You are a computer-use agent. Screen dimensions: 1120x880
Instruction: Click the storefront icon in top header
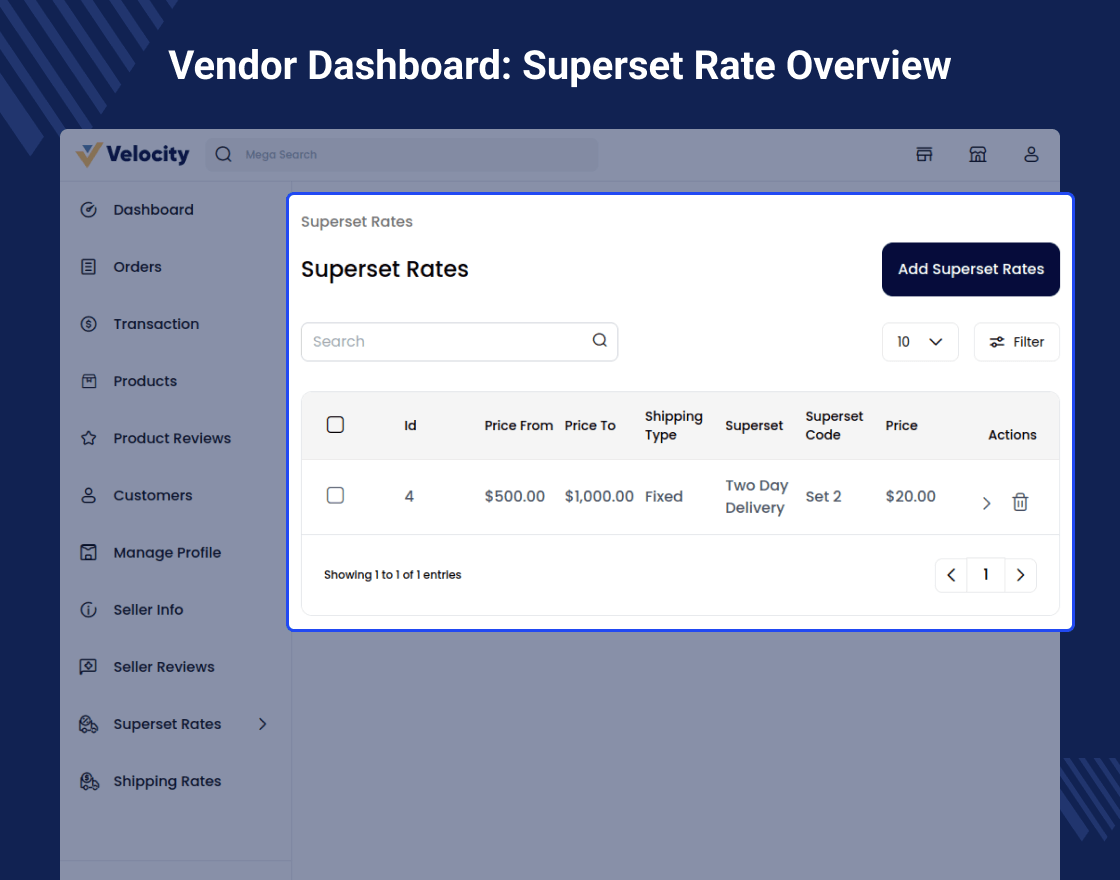978,154
